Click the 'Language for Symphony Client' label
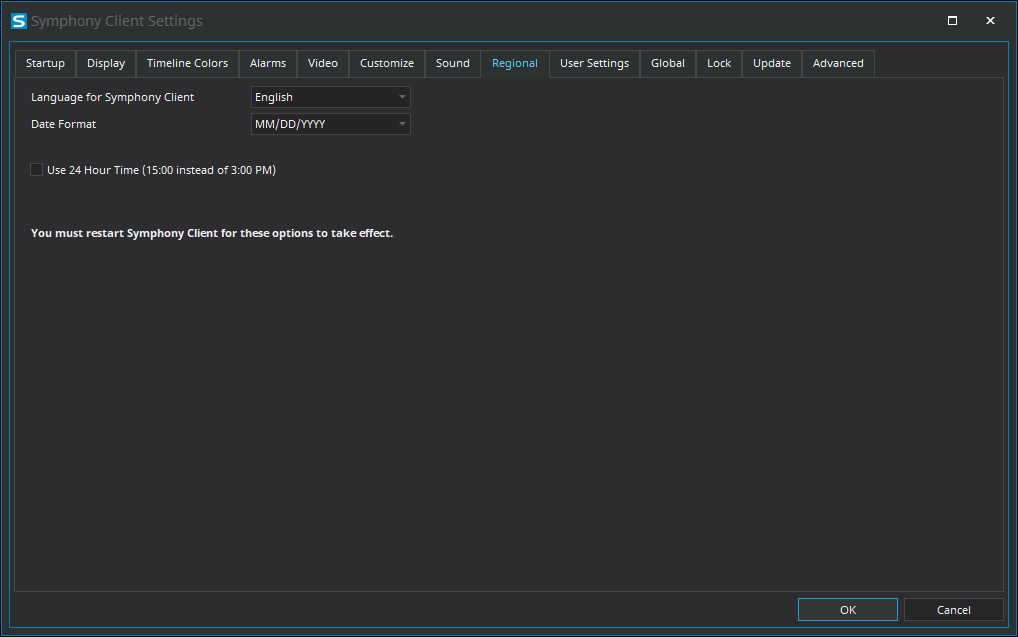 [x=112, y=97]
